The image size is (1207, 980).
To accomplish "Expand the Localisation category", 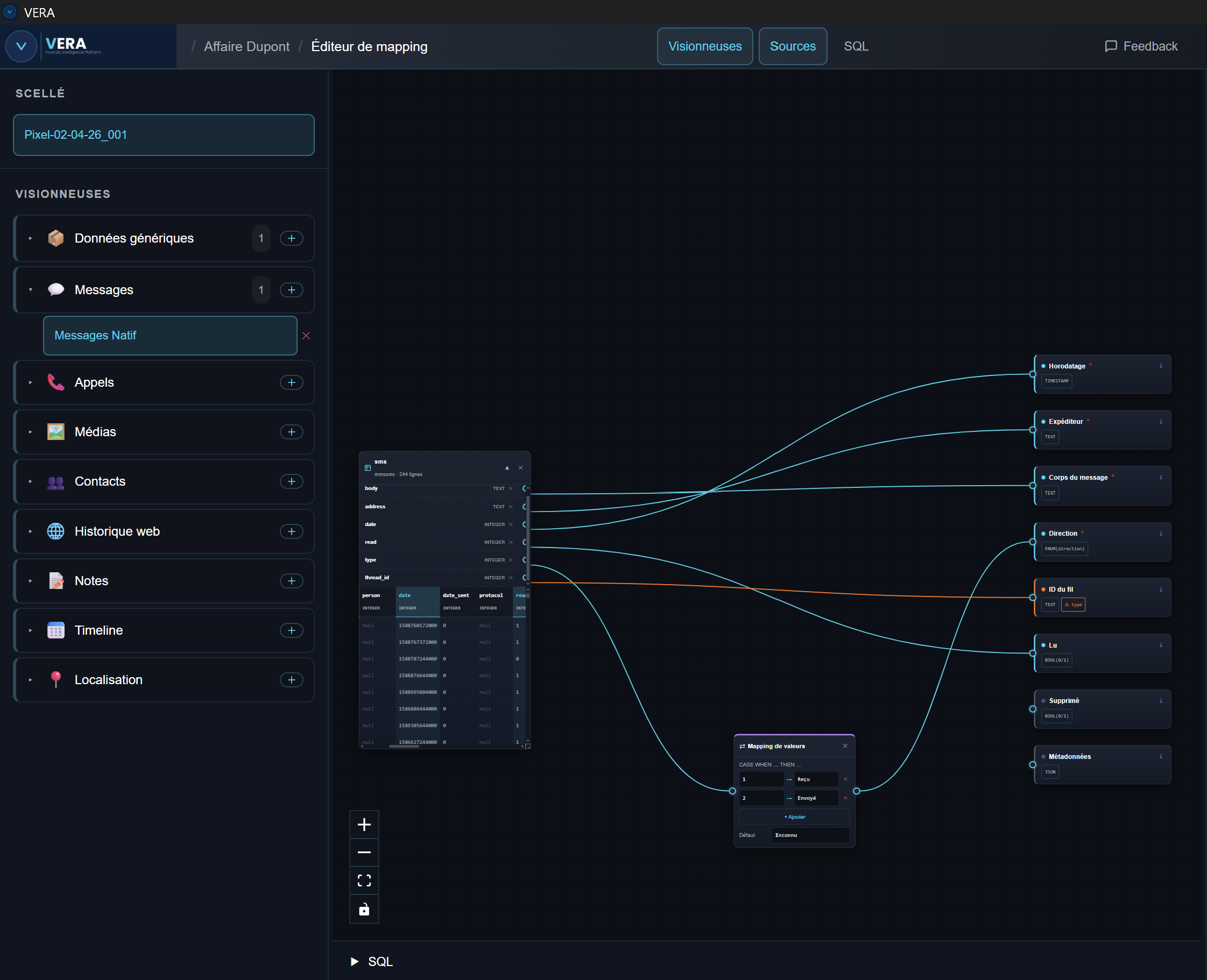I will (31, 680).
